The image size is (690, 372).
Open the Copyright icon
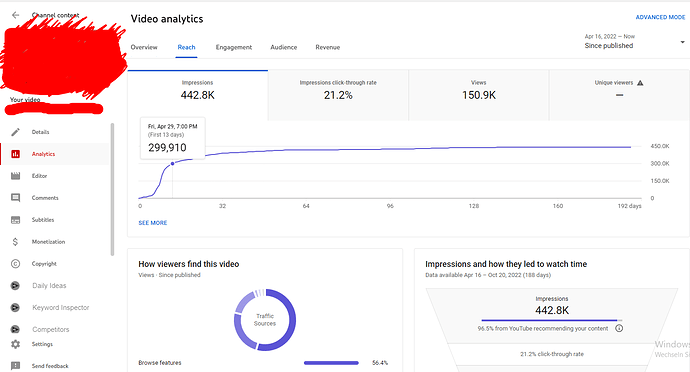pyautogui.click(x=15, y=264)
